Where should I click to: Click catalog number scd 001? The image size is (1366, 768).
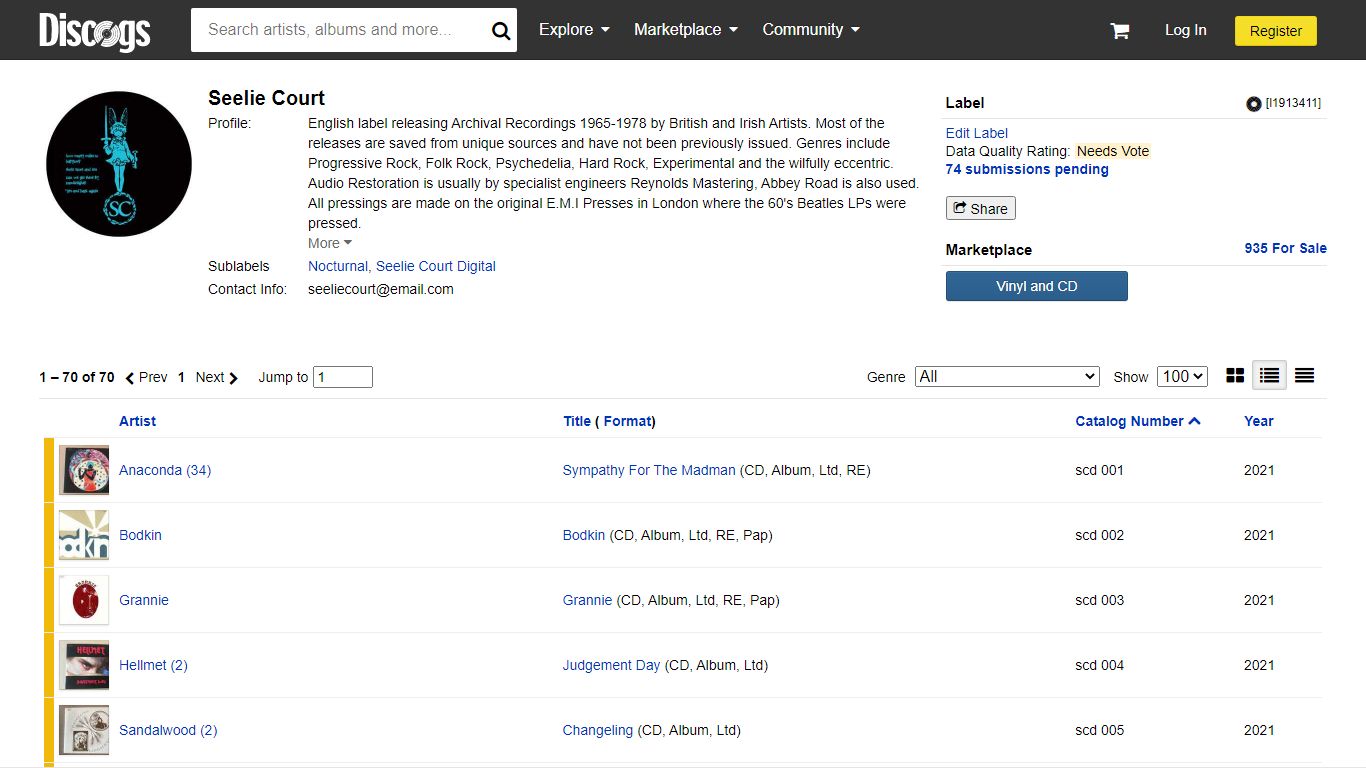pyautogui.click(x=1099, y=470)
